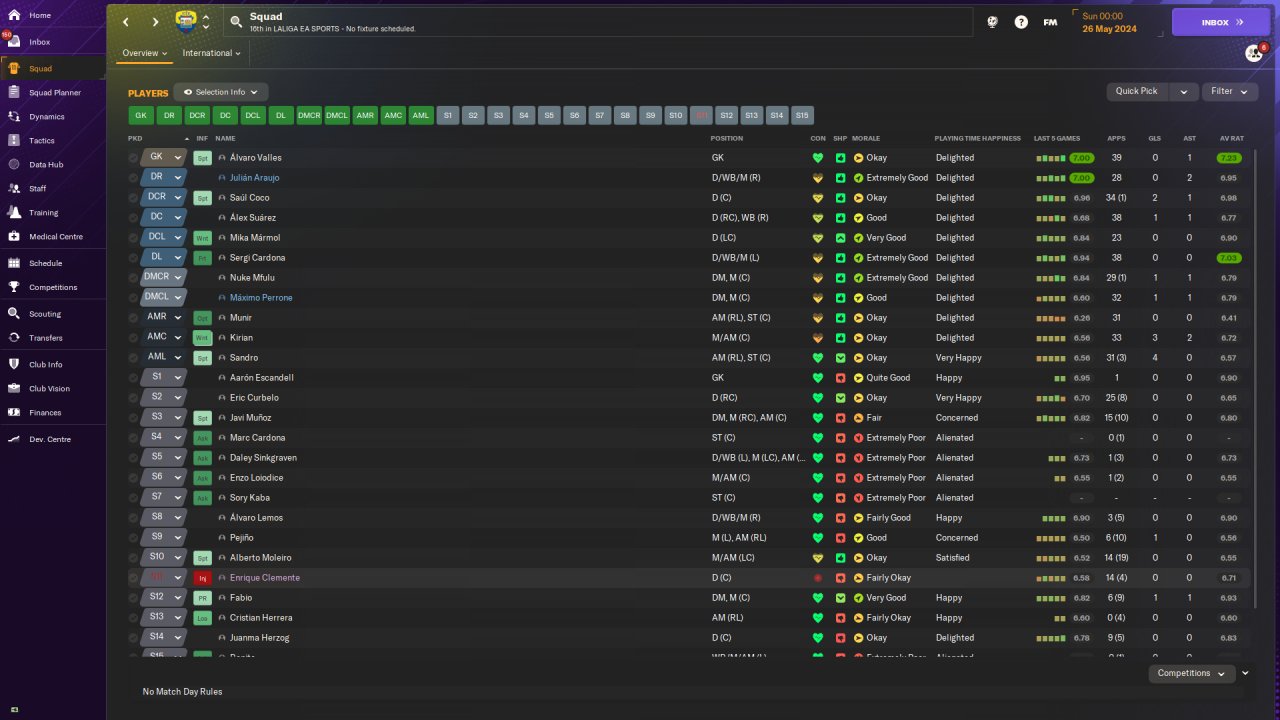Expand the Quick Pick arrow dropdown
Viewport: 1280px width, 720px height.
point(1184,91)
